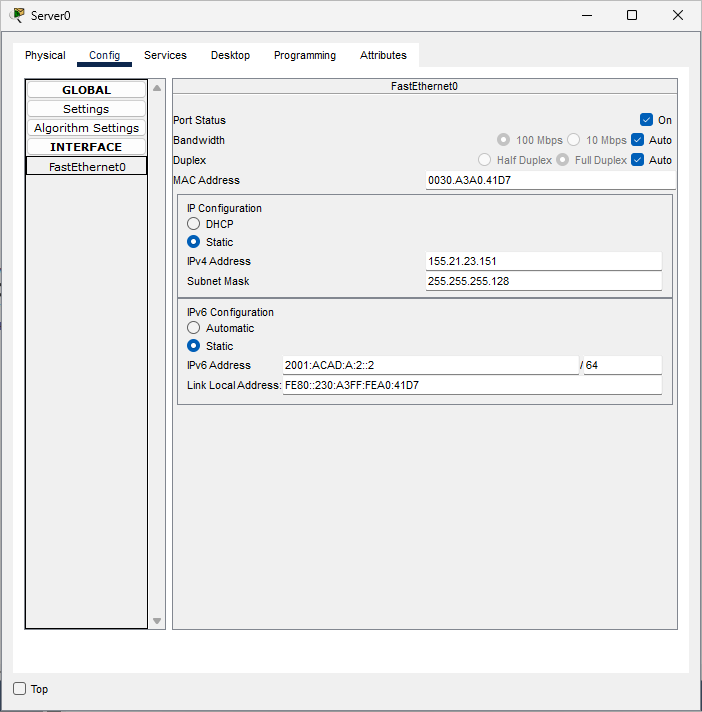Click the sidebar scroll up arrow
This screenshot has height=712, width=702.
tap(157, 88)
